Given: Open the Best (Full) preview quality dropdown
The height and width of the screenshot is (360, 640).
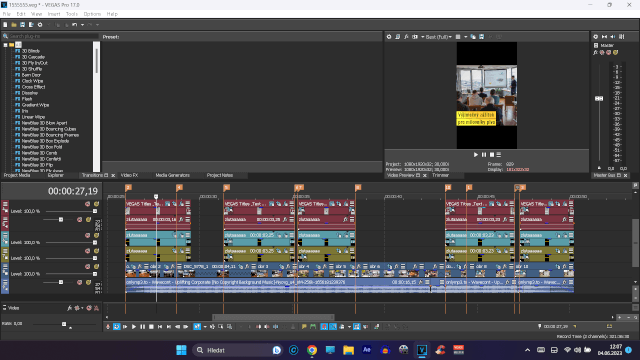Looking at the screenshot, I should pos(439,37).
